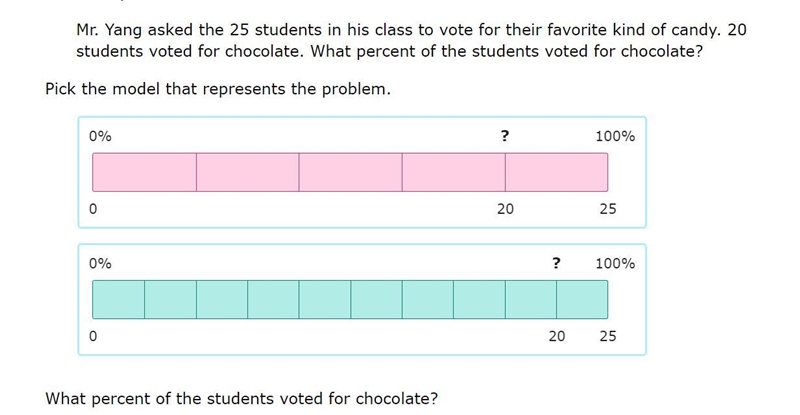The image size is (800, 415).
Task: Click the 25 label under teal bar
Action: [608, 336]
